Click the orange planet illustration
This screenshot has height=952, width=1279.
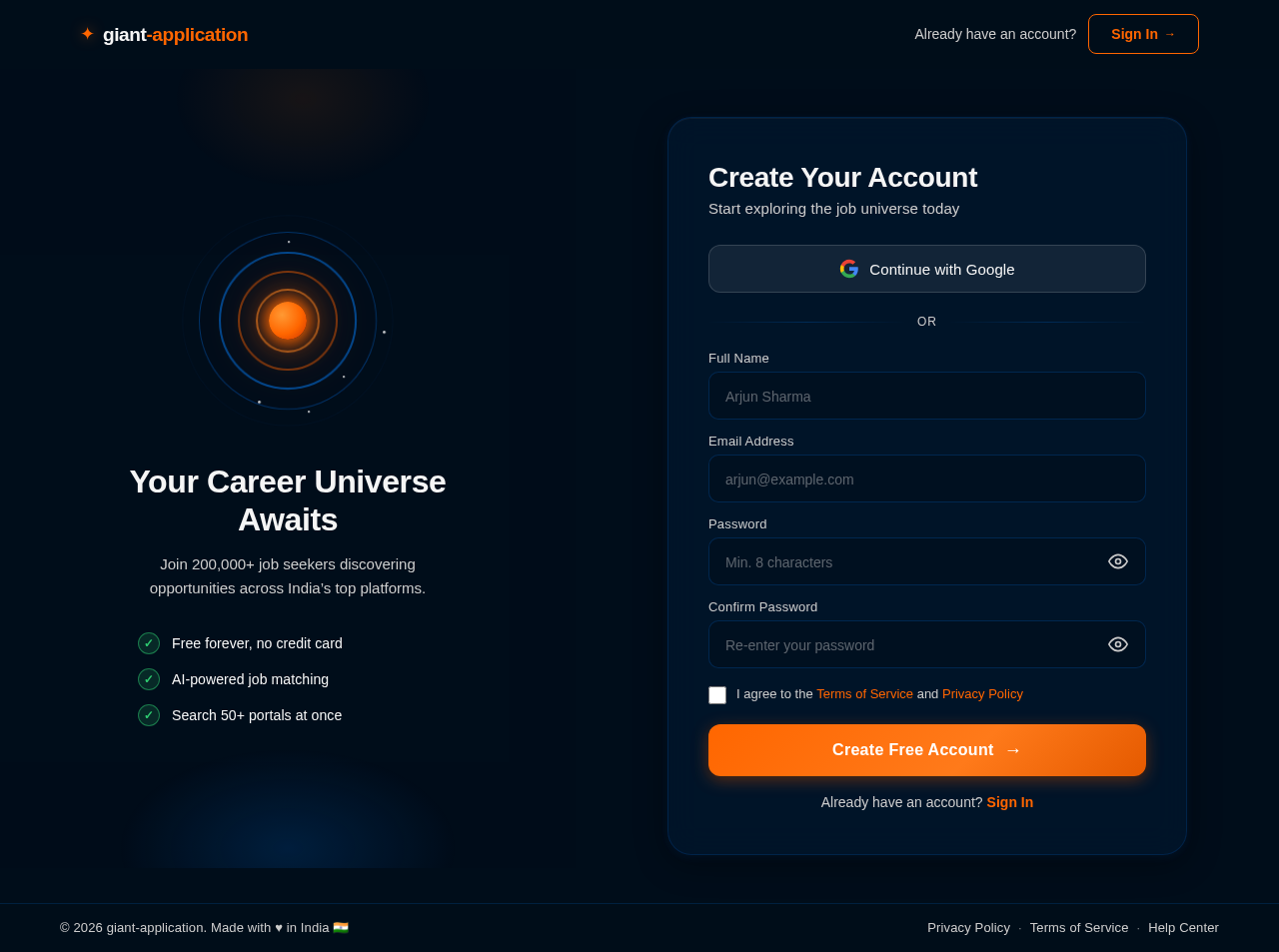pyautogui.click(x=288, y=320)
